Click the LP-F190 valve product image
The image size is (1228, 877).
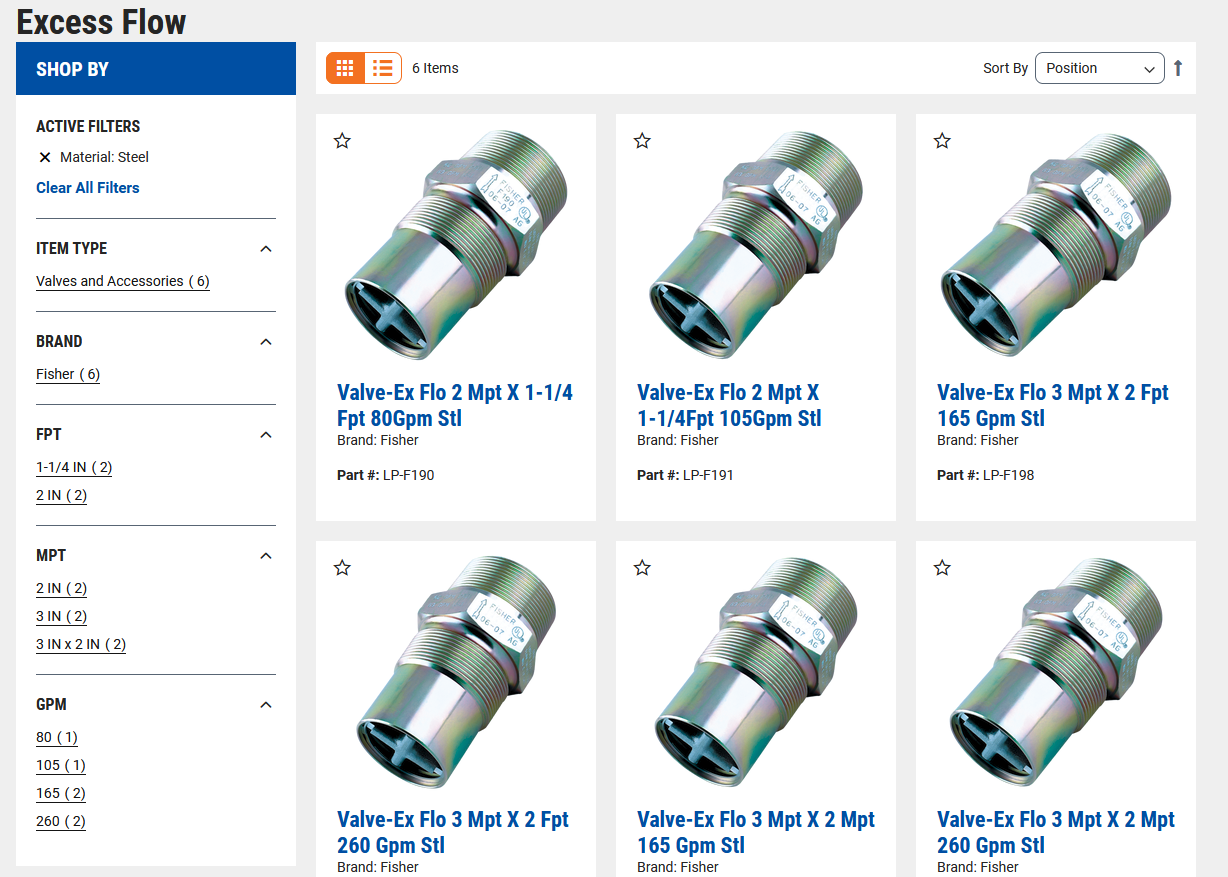tap(455, 247)
